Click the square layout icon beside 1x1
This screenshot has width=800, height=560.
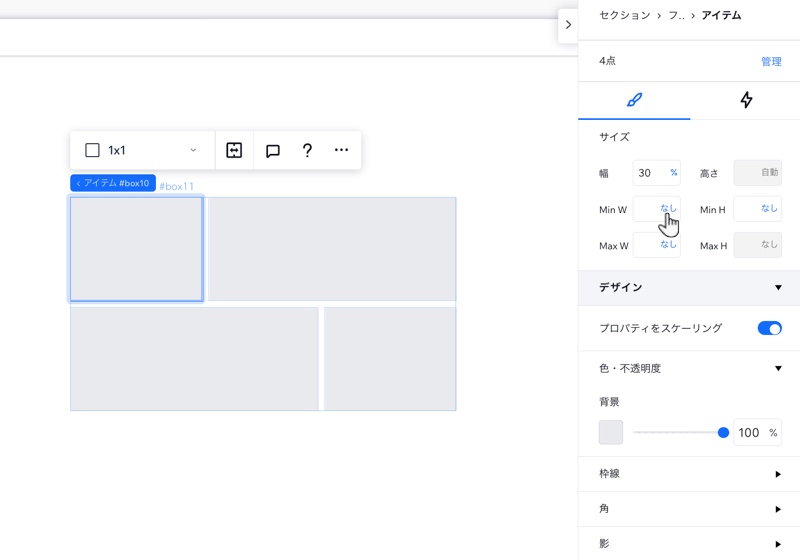click(x=92, y=150)
